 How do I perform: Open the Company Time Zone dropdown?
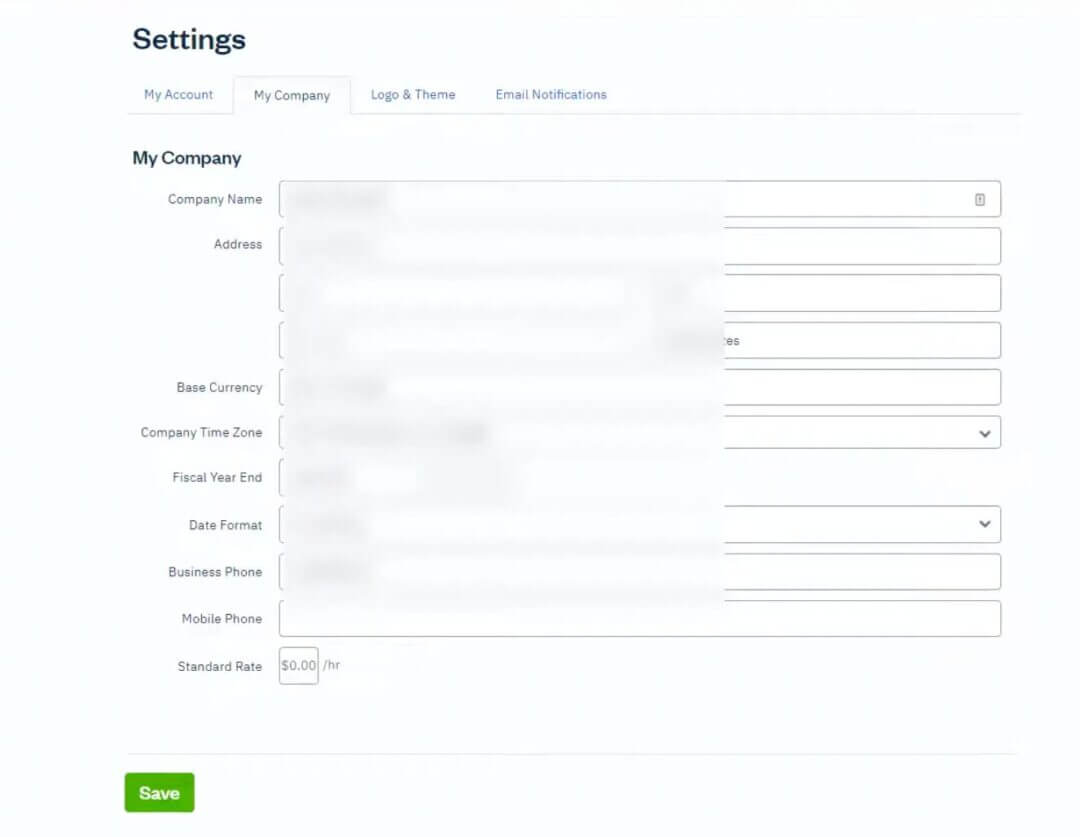pos(985,432)
